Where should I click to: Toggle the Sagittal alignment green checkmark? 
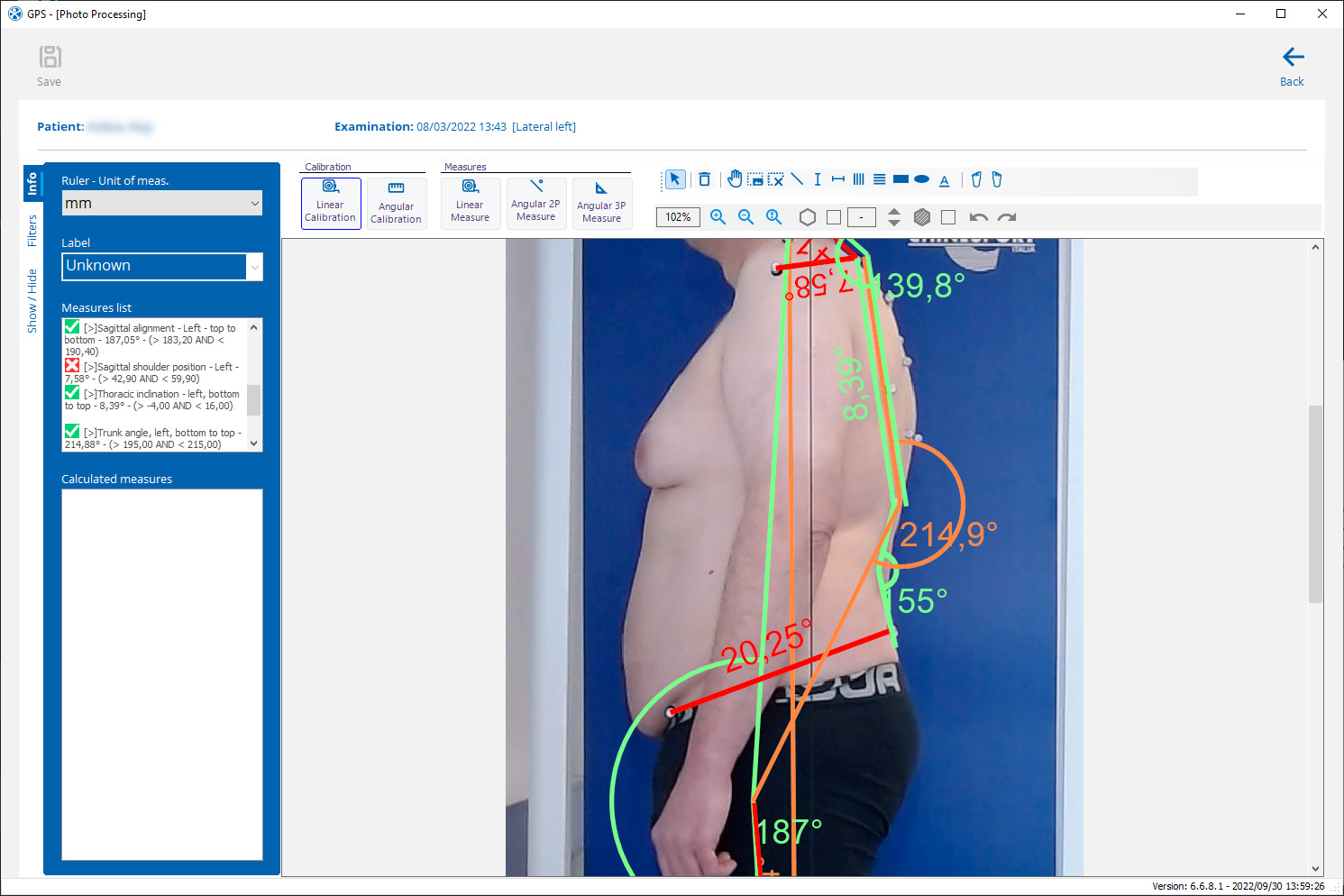[72, 327]
